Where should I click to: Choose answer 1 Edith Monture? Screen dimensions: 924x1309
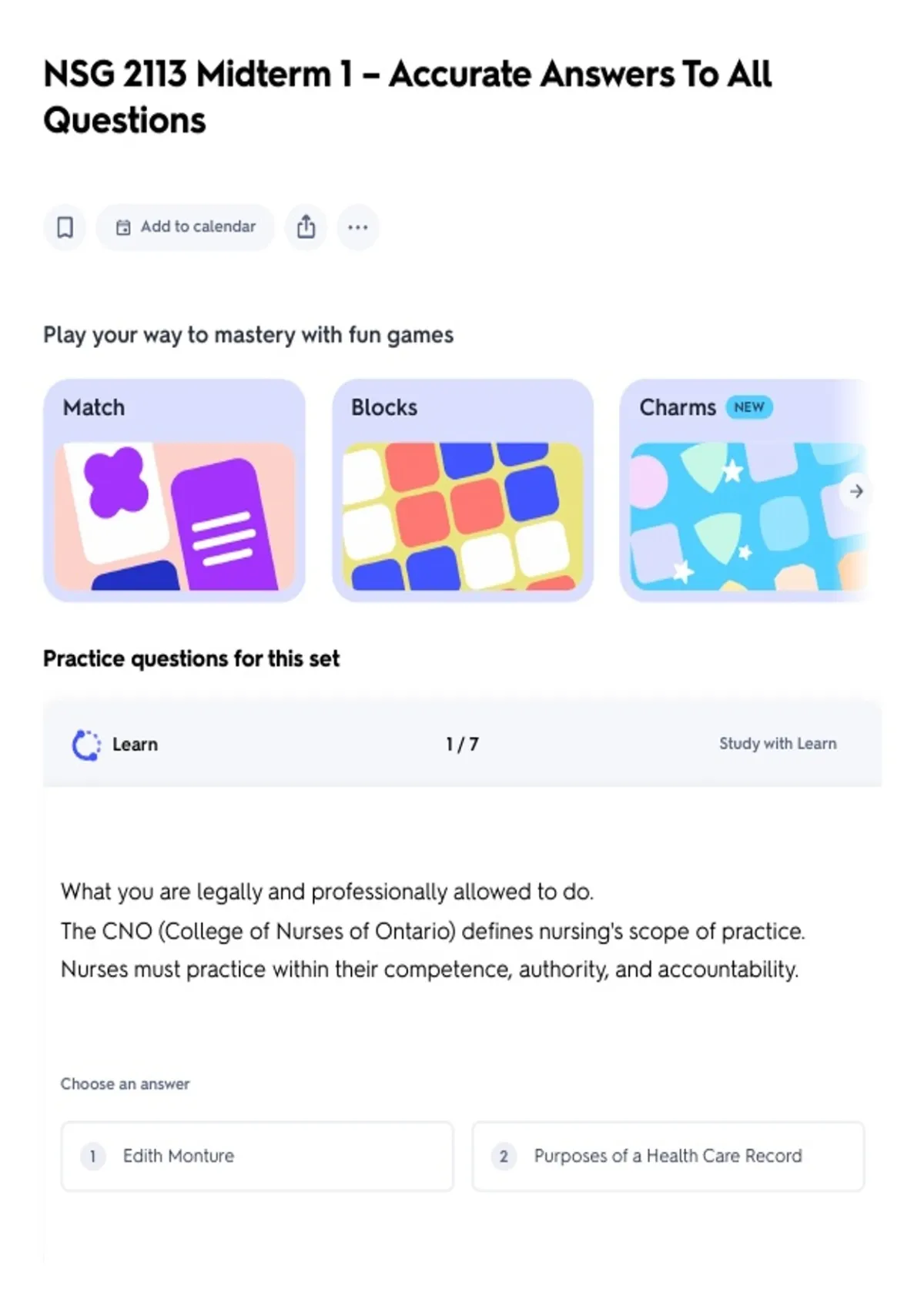coord(257,1157)
